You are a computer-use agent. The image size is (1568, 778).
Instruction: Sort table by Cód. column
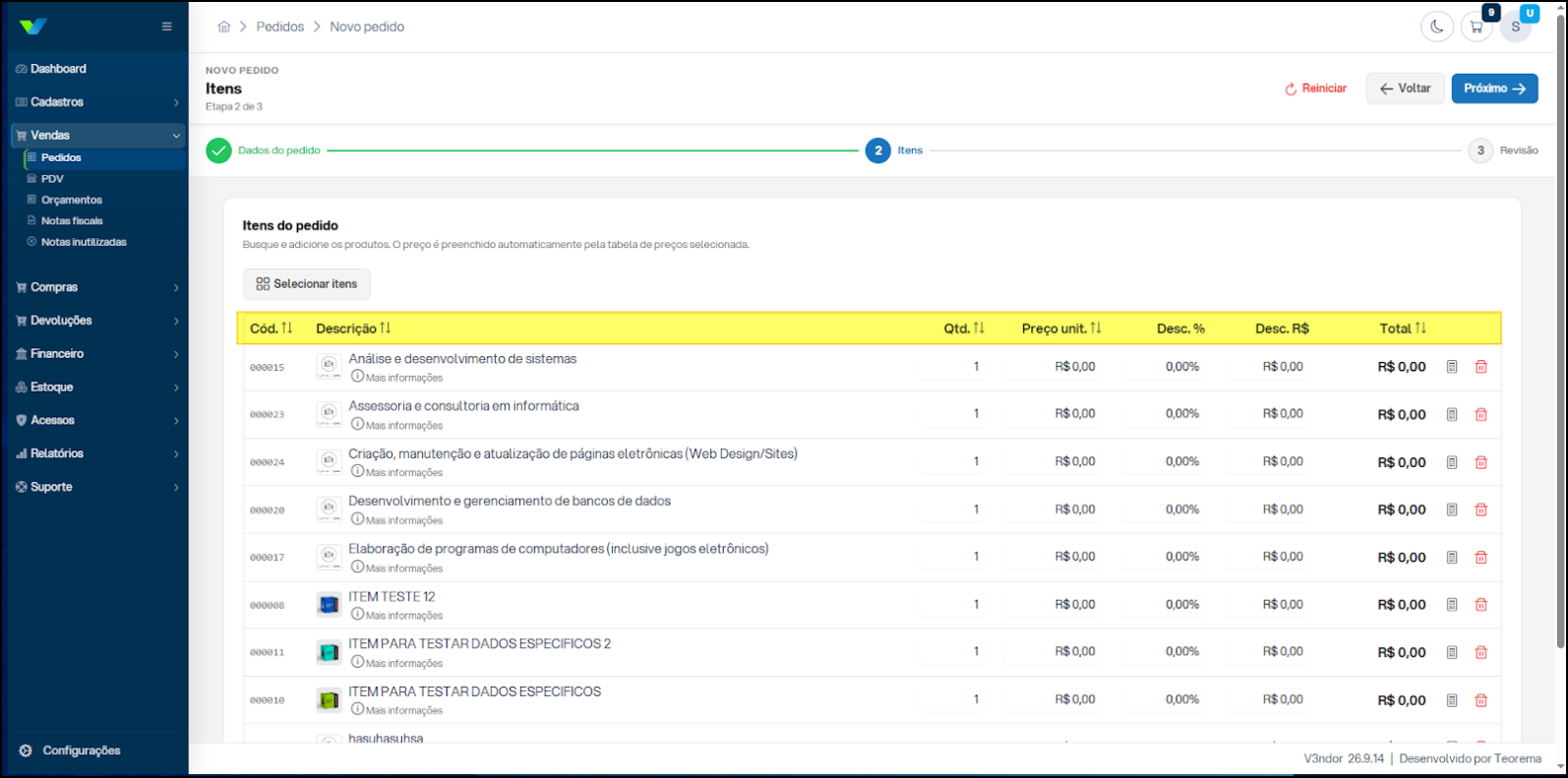(271, 329)
